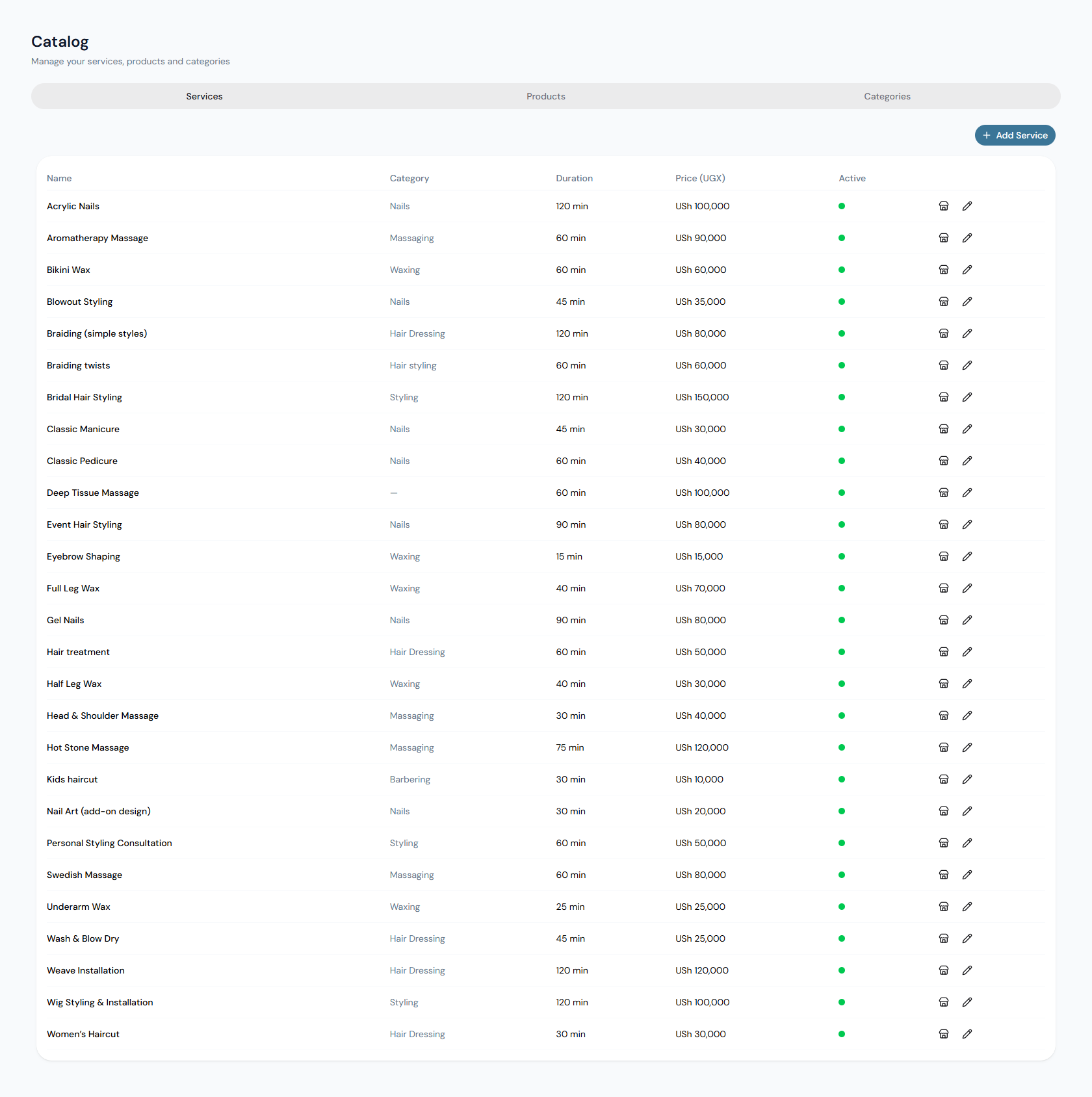
Task: Click the store icon for Hot Stone Massage
Action: [x=944, y=747]
